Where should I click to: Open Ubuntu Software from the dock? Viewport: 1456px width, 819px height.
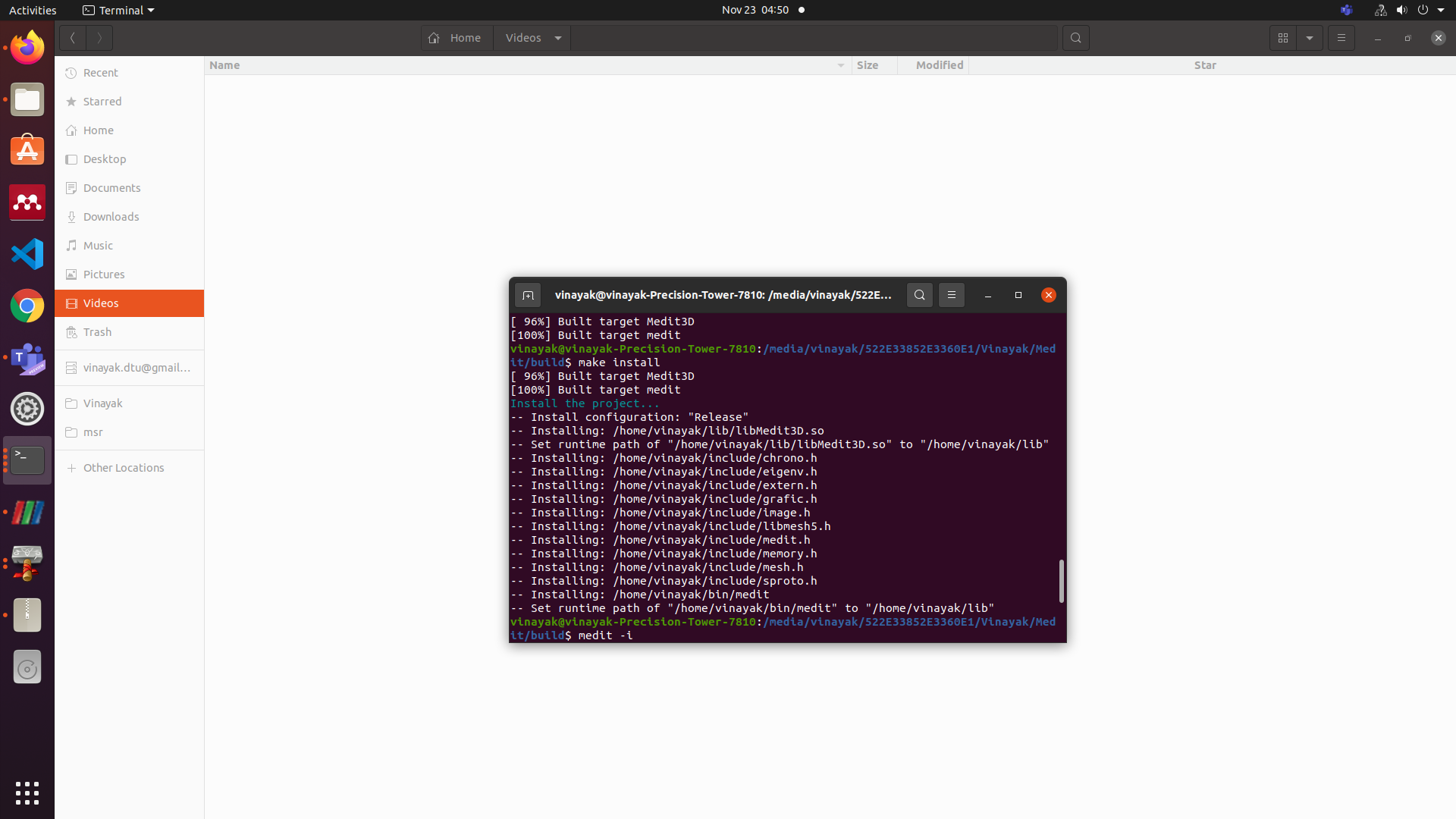click(27, 151)
